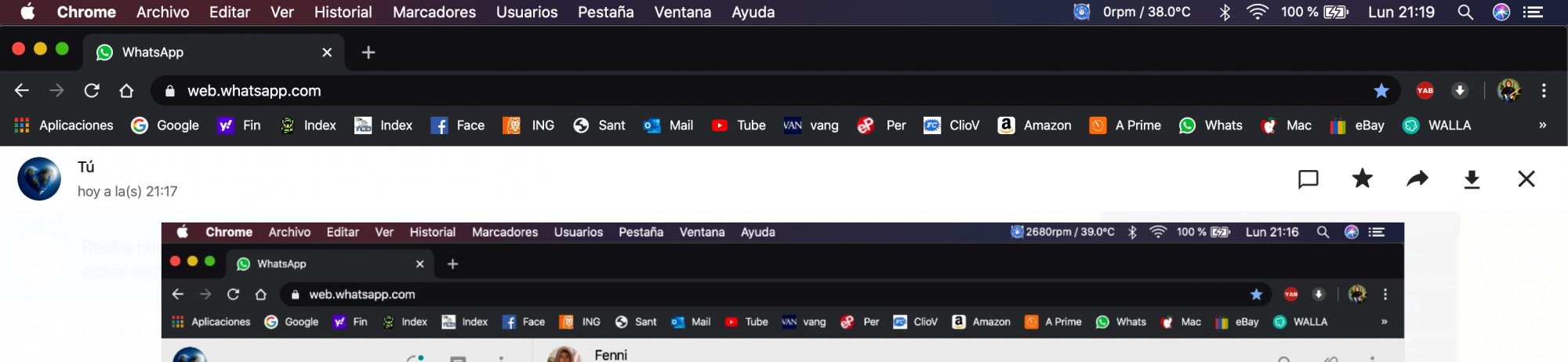Viewport: 1568px width, 362px height.
Task: Star this image message
Action: click(1363, 179)
